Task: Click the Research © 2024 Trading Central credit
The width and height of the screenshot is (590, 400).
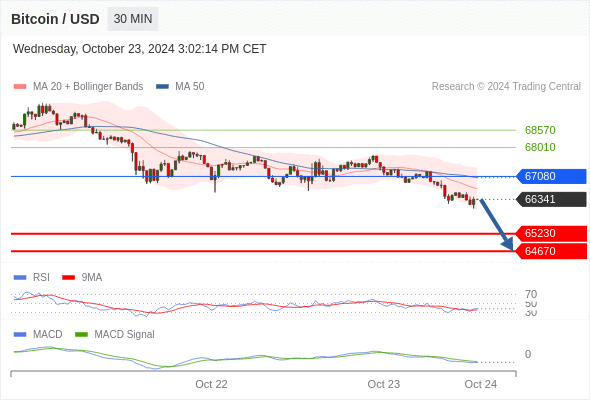Action: tap(506, 87)
